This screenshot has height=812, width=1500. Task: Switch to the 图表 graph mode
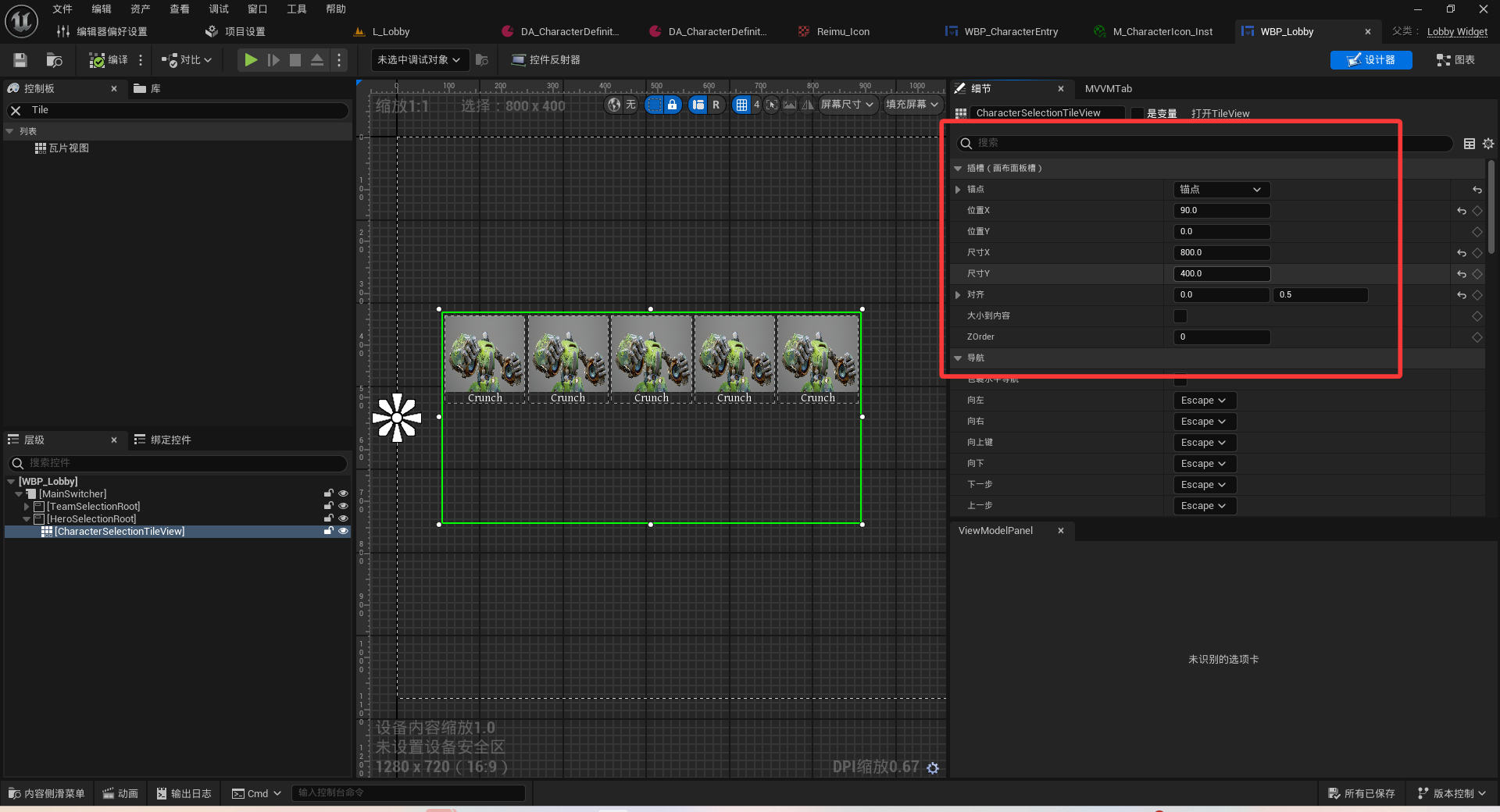pos(1455,60)
